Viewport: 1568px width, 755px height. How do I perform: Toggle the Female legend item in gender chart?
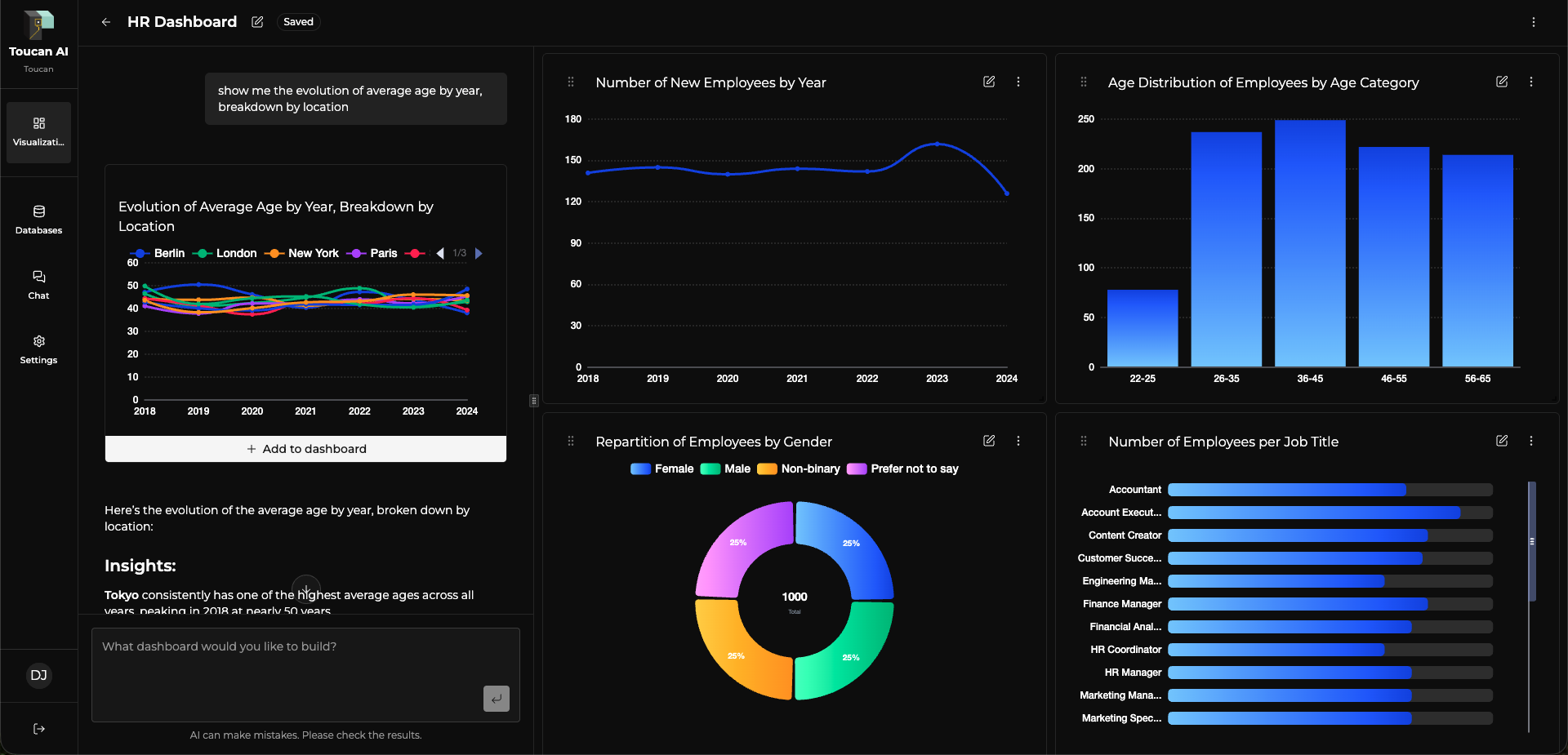pyautogui.click(x=662, y=469)
